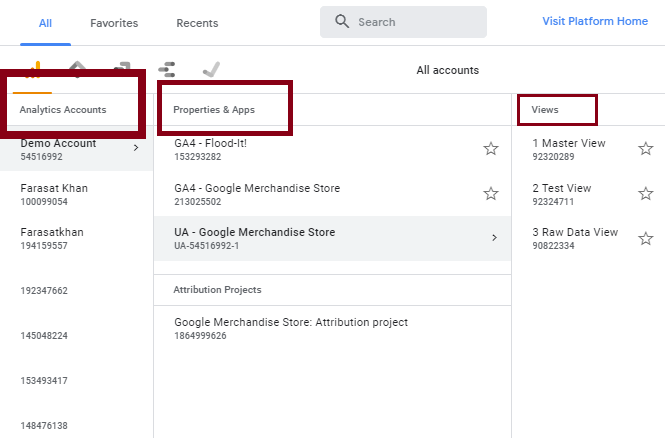Screen dimensions: 671x447
Task: Select the Farasatkhan account 194159557
Action: (77, 239)
